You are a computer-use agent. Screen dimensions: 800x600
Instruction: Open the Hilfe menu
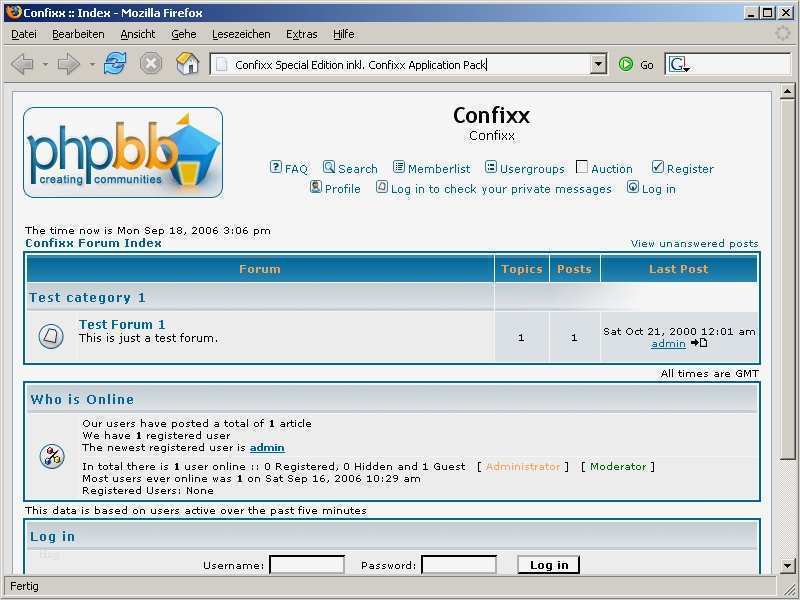point(343,34)
